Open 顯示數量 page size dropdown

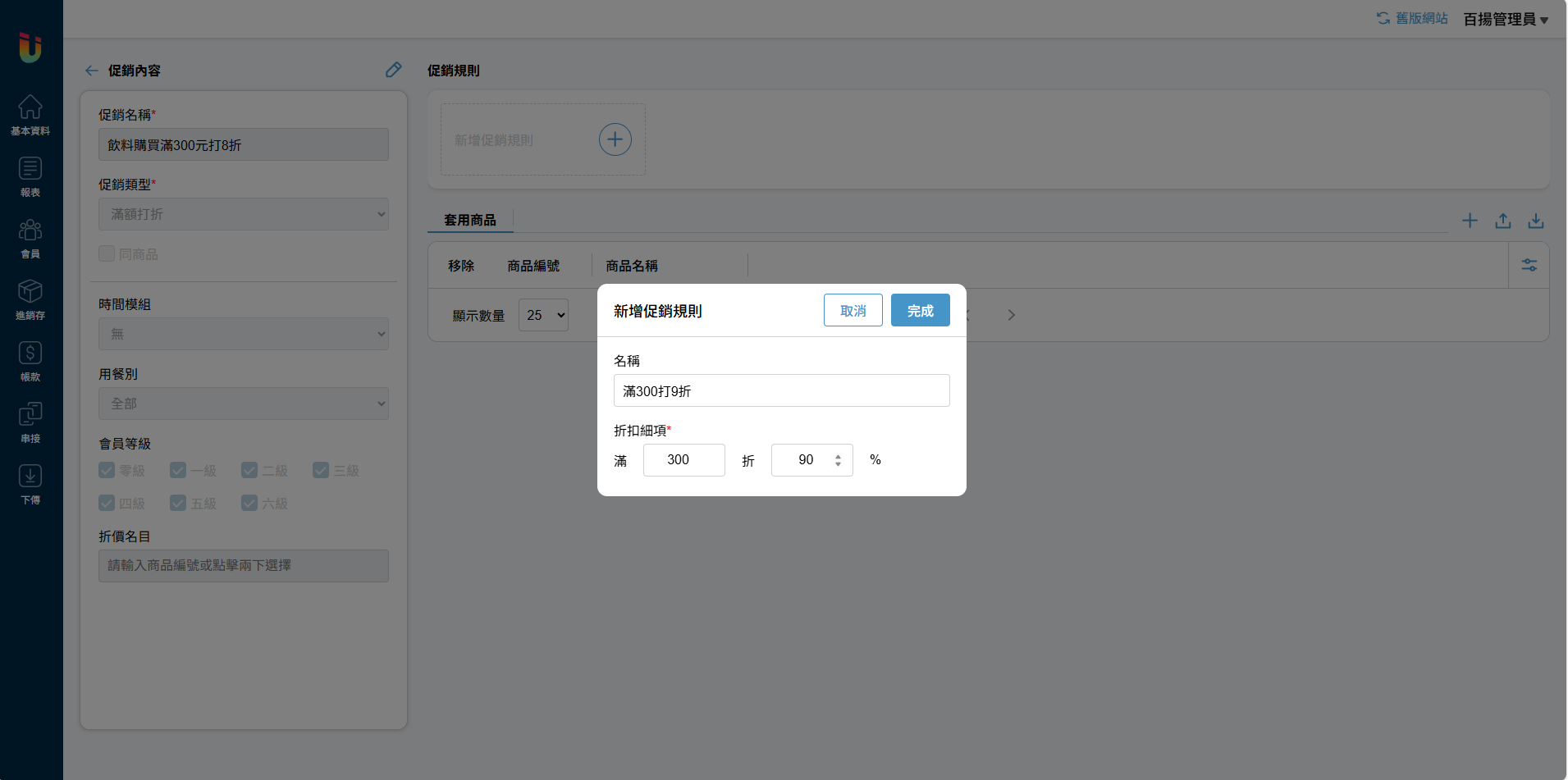point(543,315)
